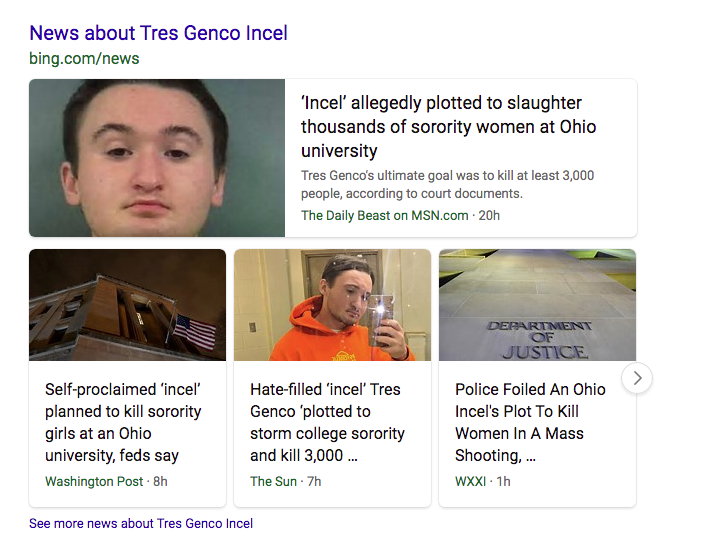Click the 1h timestamp on WXXI card
The width and height of the screenshot is (702, 550).
click(x=503, y=481)
